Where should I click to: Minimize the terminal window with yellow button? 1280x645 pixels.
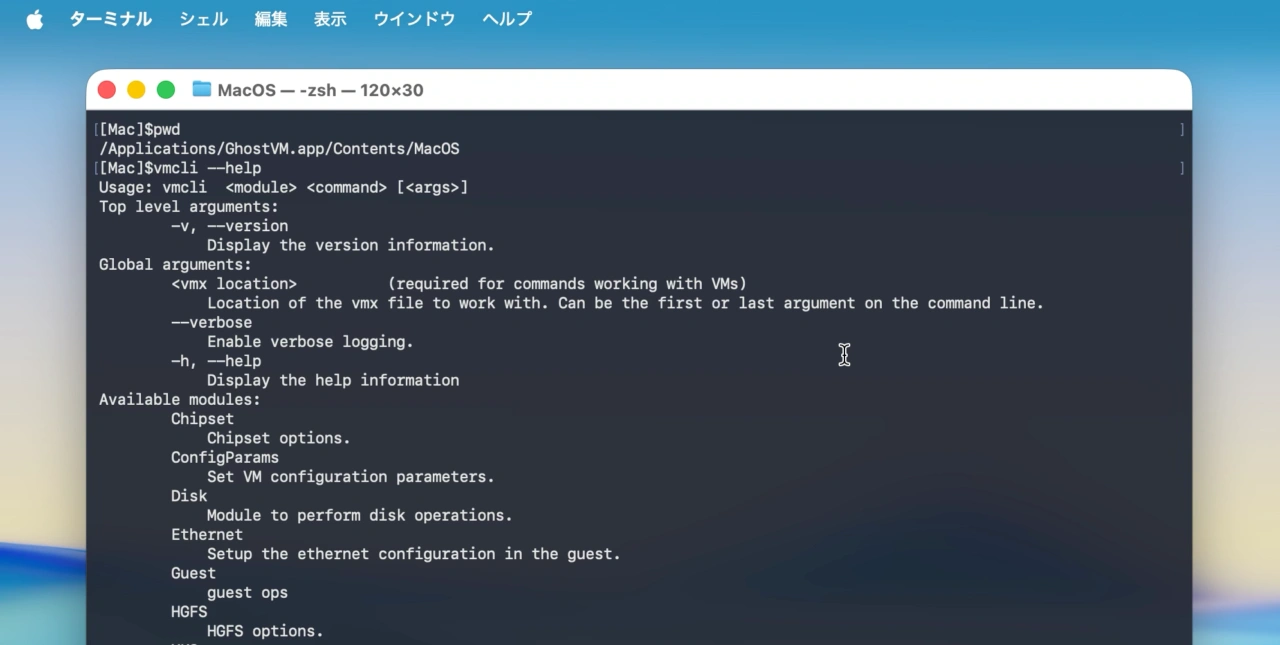pos(136,90)
